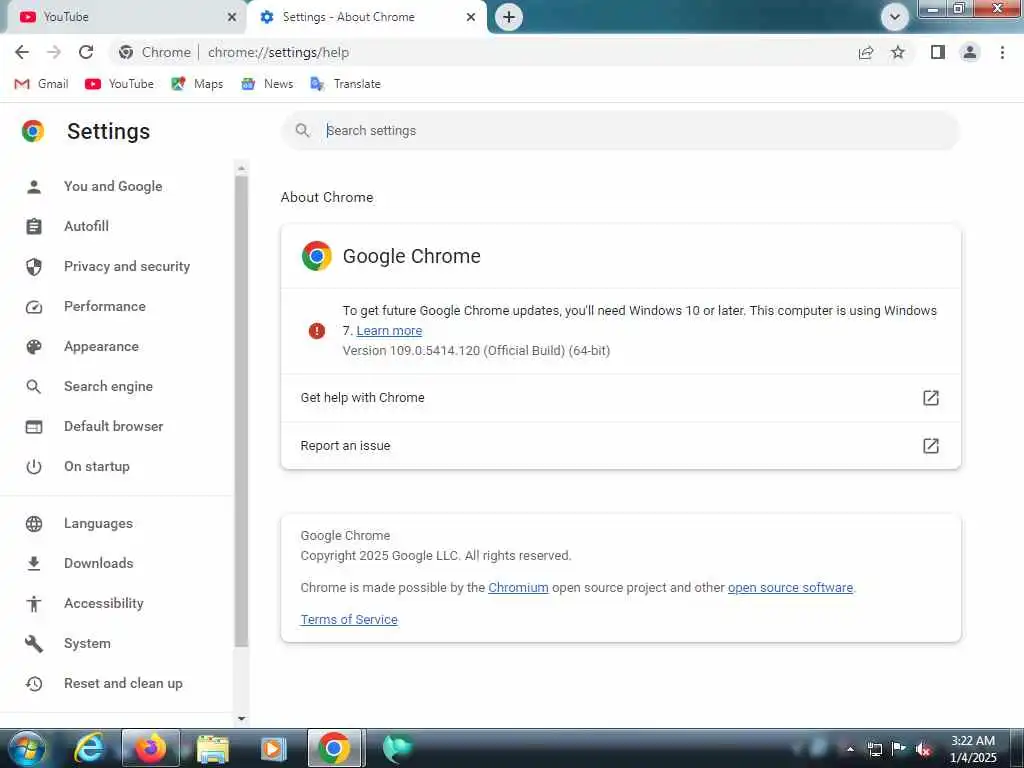Open Firefox from the taskbar
The image size is (1024, 768).
151,748
